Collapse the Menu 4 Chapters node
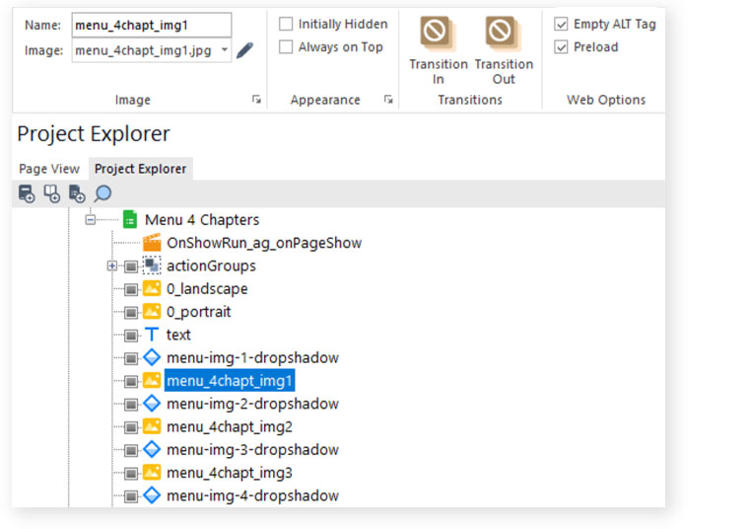The height and width of the screenshot is (529, 750). pos(91,220)
